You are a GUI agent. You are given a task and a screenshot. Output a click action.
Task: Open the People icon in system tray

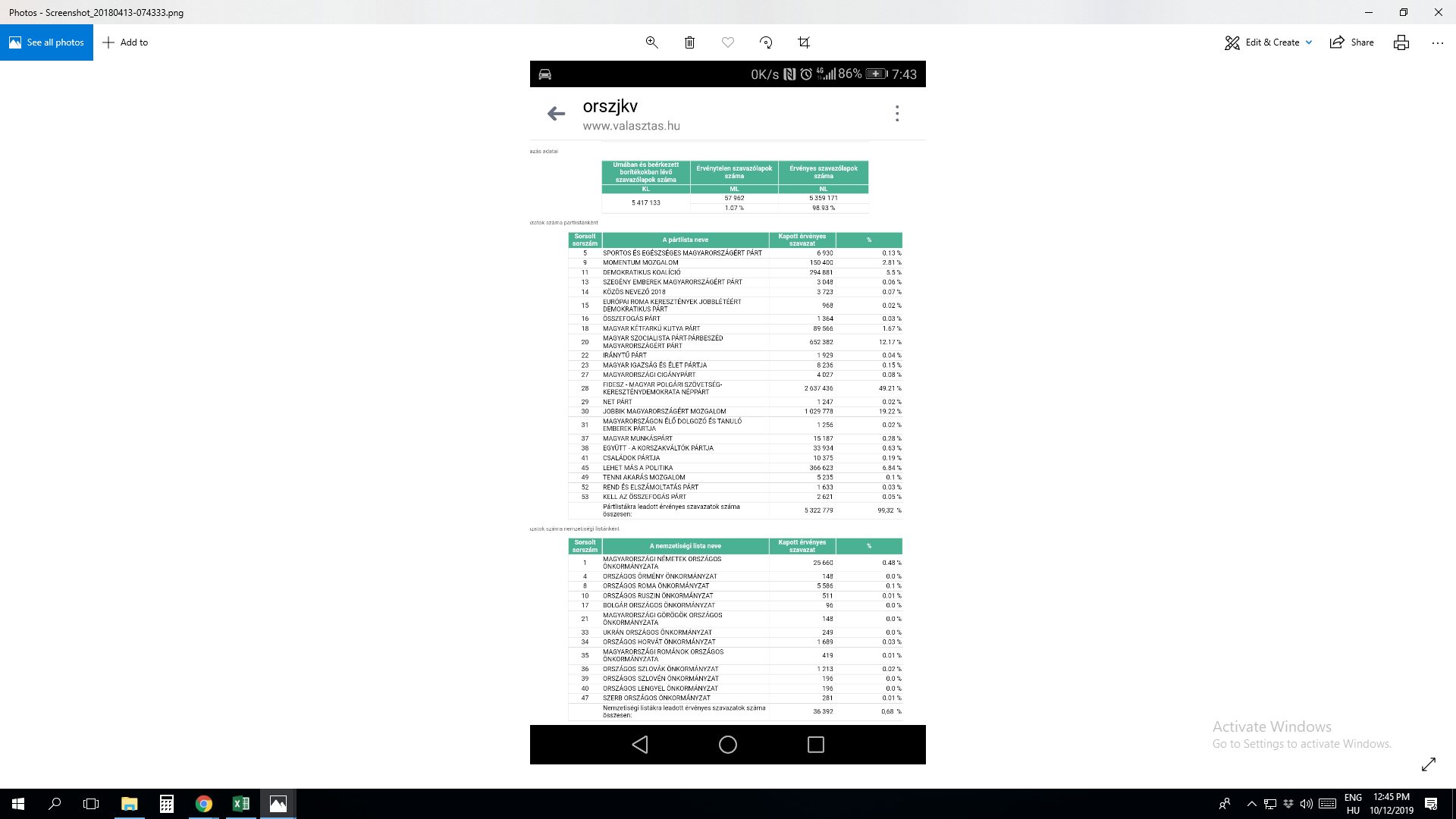(1225, 804)
